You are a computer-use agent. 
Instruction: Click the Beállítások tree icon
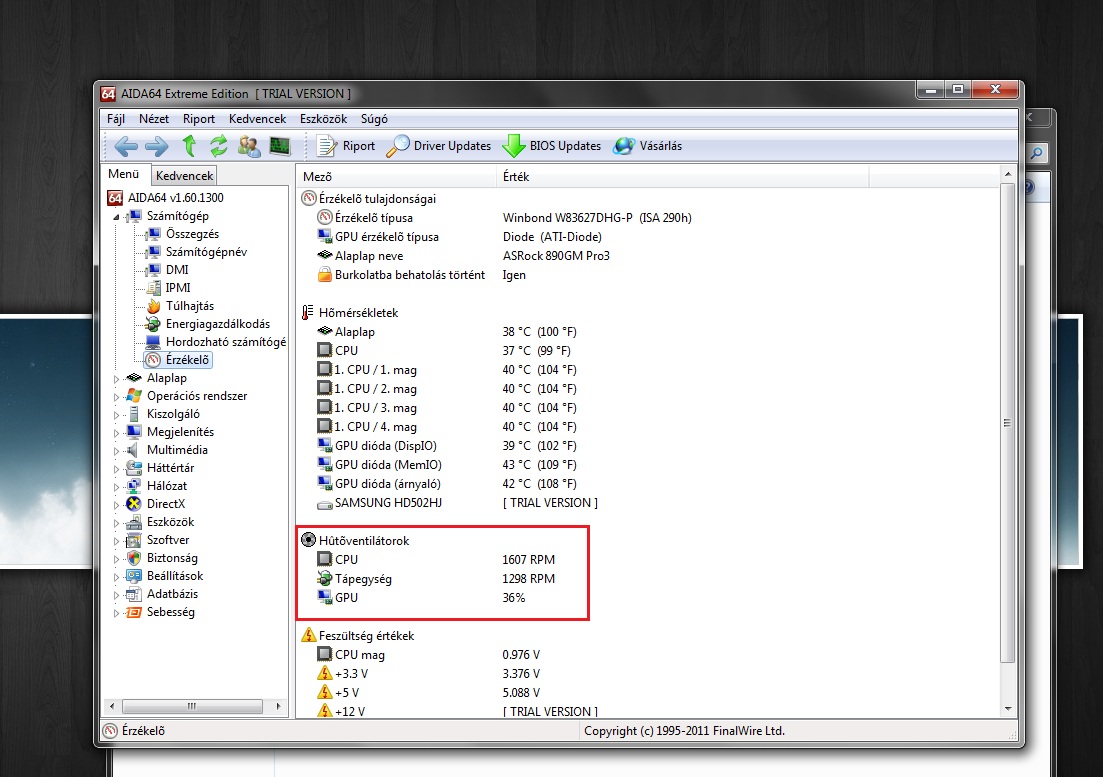pyautogui.click(x=134, y=576)
